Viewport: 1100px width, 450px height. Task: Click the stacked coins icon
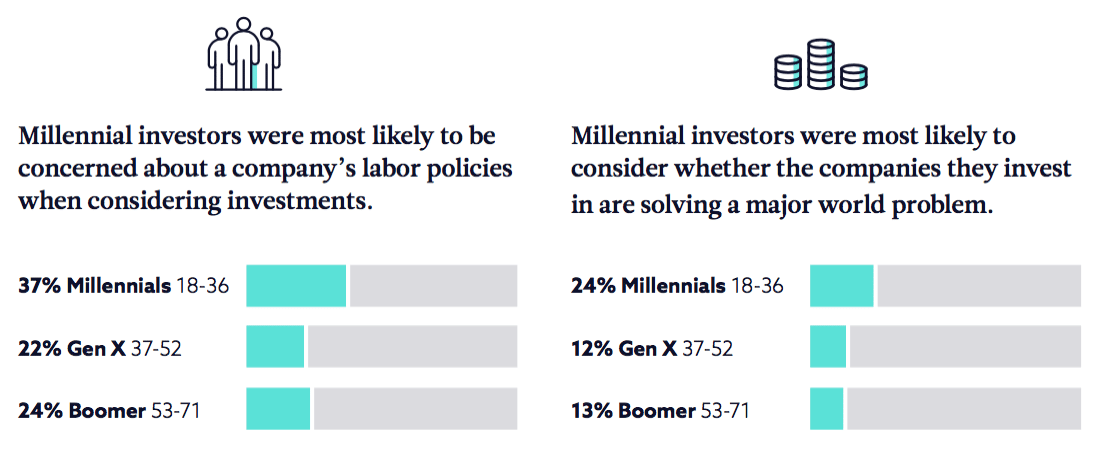coord(821,65)
